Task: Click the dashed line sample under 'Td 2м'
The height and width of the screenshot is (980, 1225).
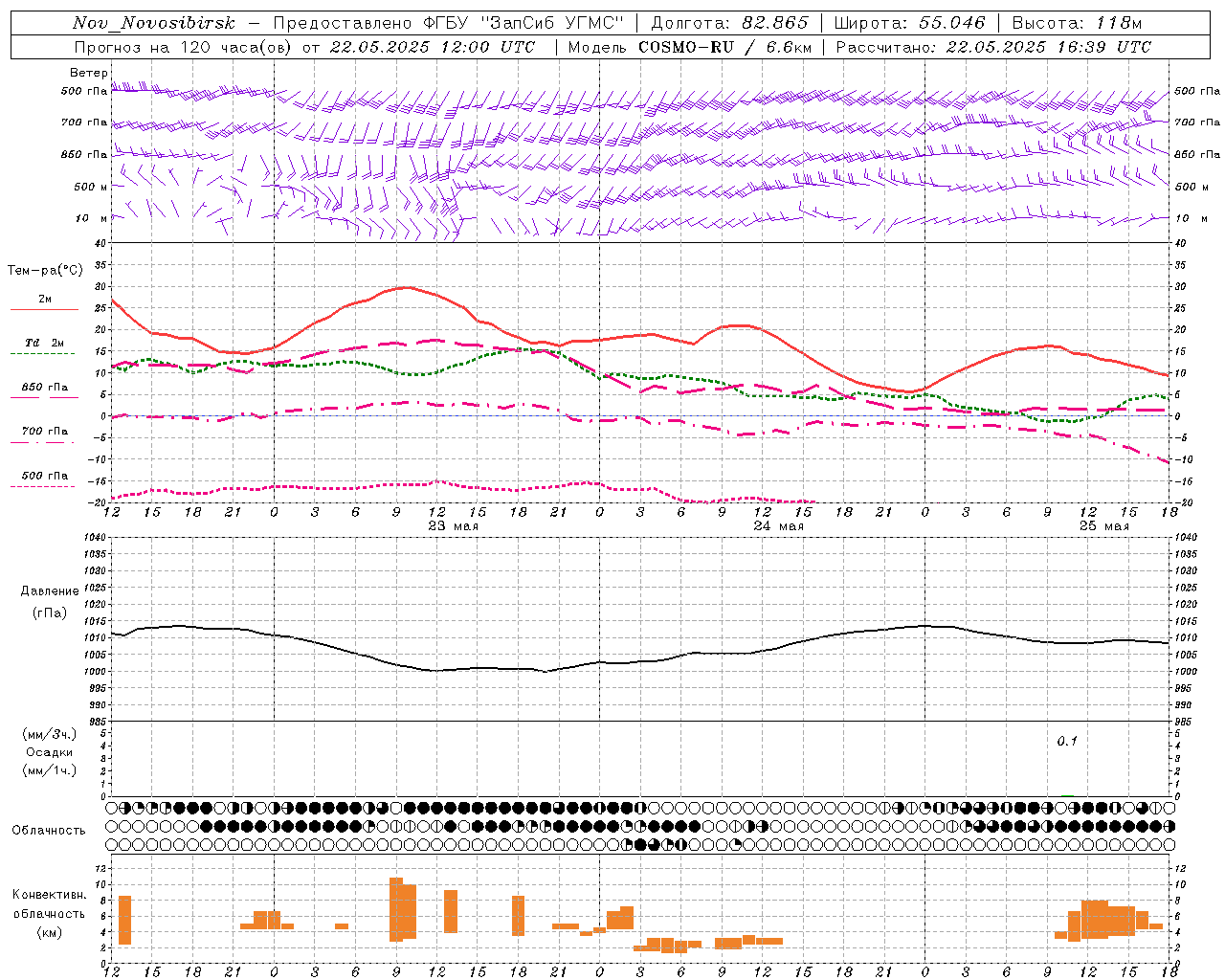Action: (x=42, y=354)
